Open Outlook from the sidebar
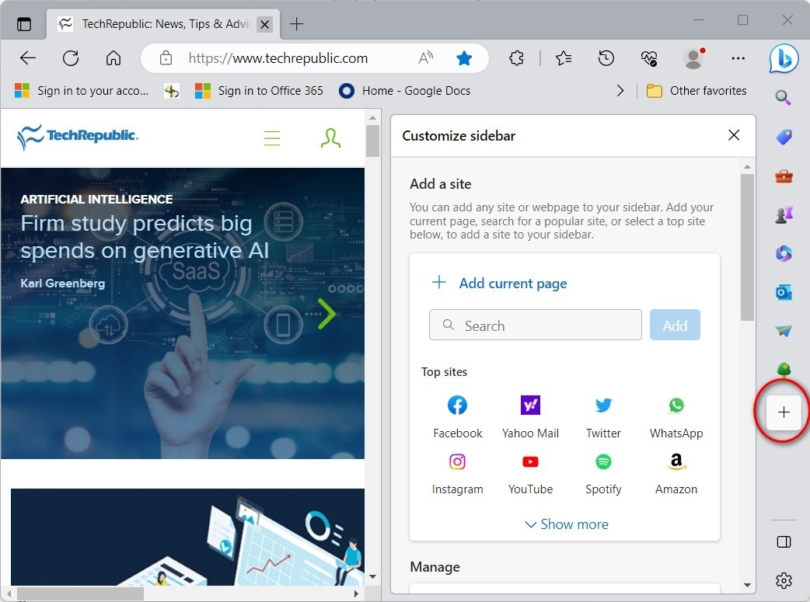The width and height of the screenshot is (810, 602). point(784,292)
